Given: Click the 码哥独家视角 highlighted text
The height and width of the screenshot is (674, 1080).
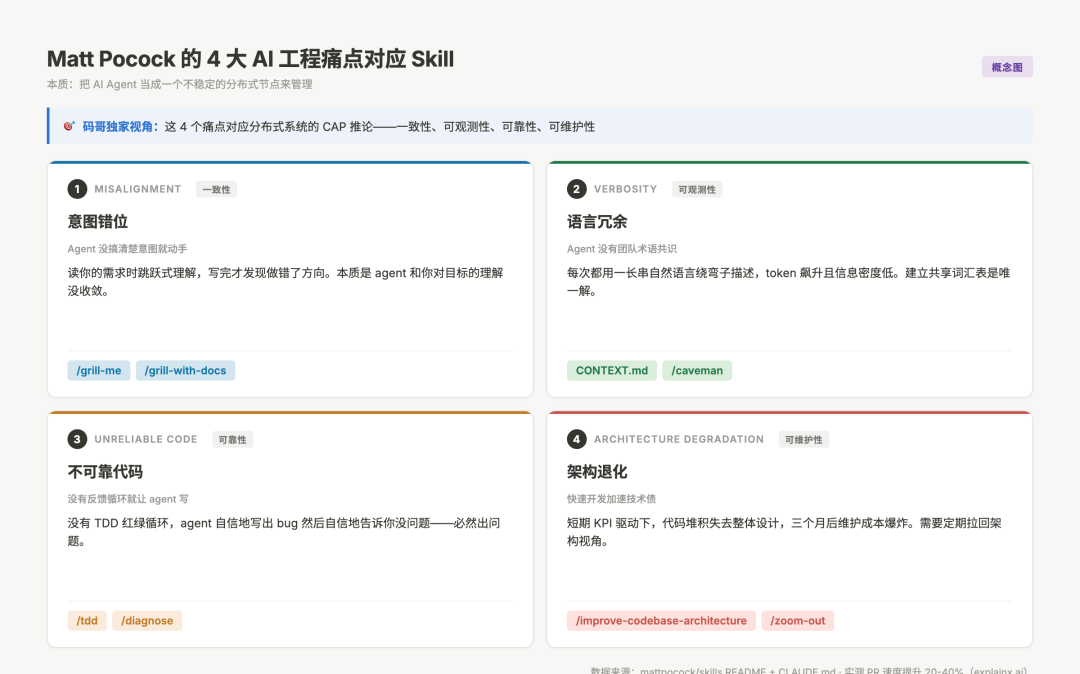Looking at the screenshot, I should (120, 127).
